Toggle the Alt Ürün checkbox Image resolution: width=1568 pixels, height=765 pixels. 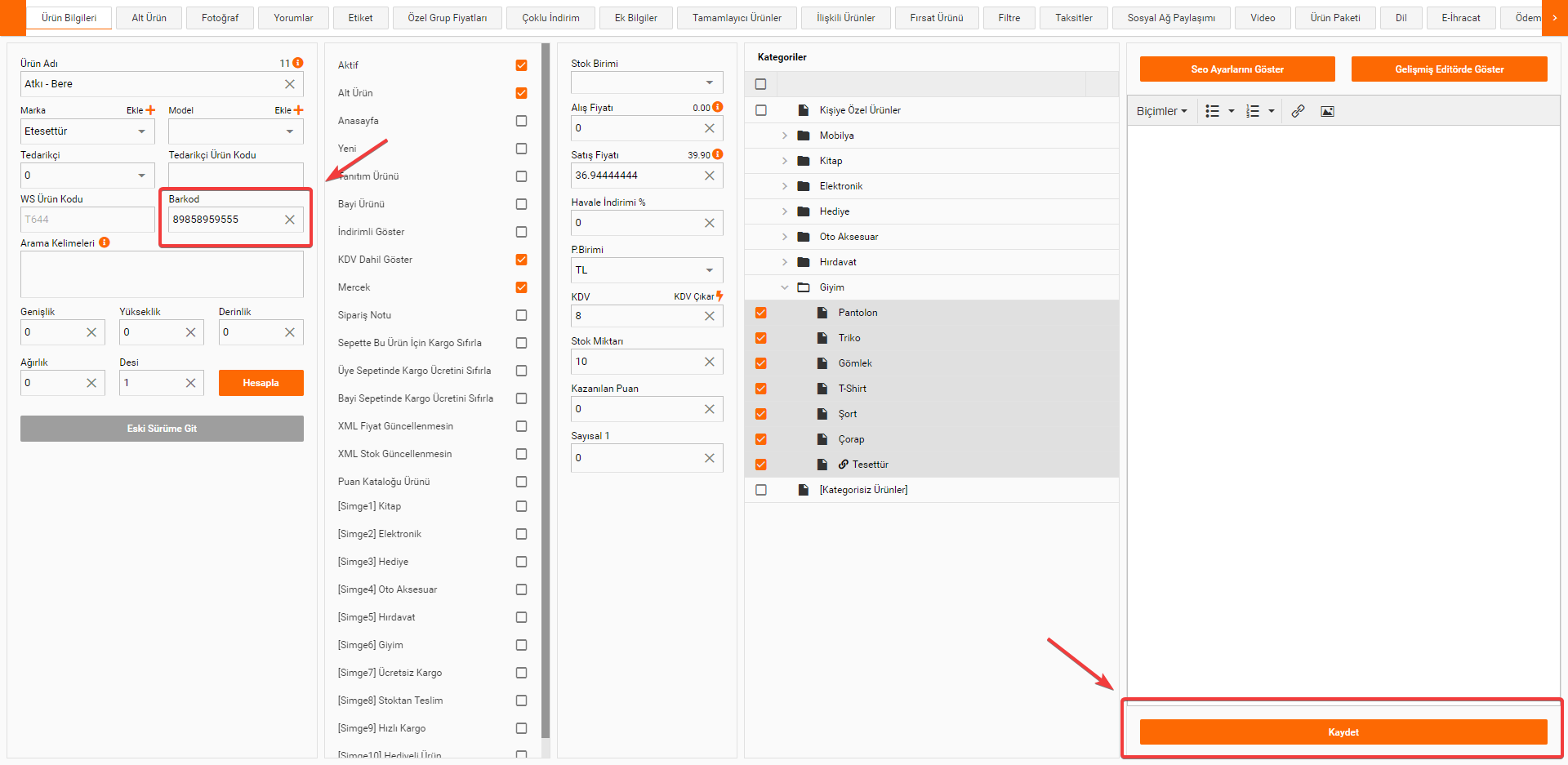click(x=521, y=93)
